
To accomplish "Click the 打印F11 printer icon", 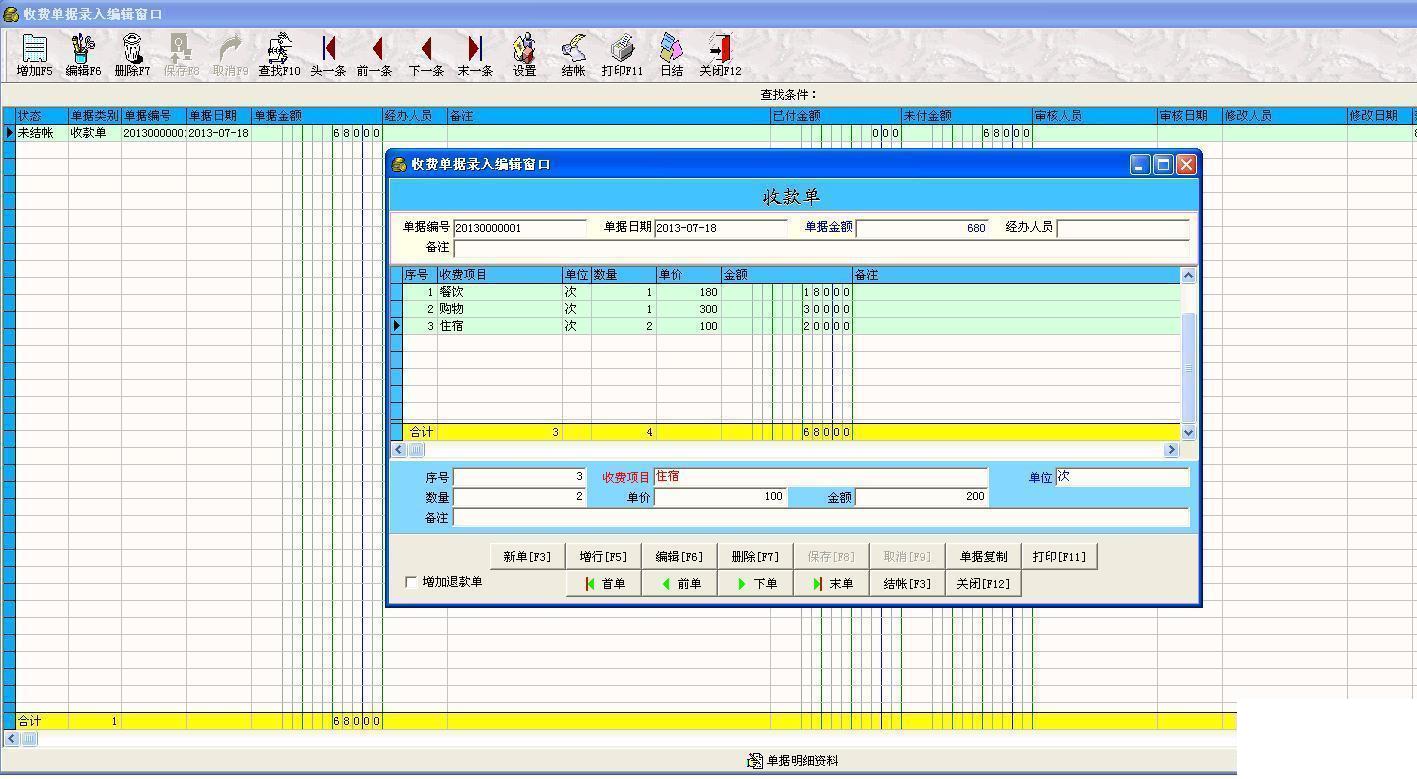I will point(622,55).
